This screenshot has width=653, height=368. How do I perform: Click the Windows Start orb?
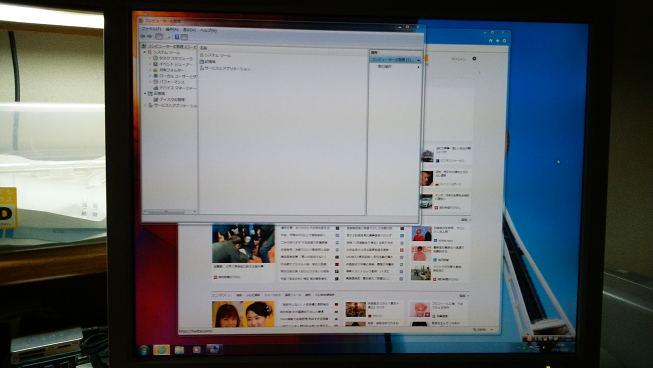pos(144,350)
